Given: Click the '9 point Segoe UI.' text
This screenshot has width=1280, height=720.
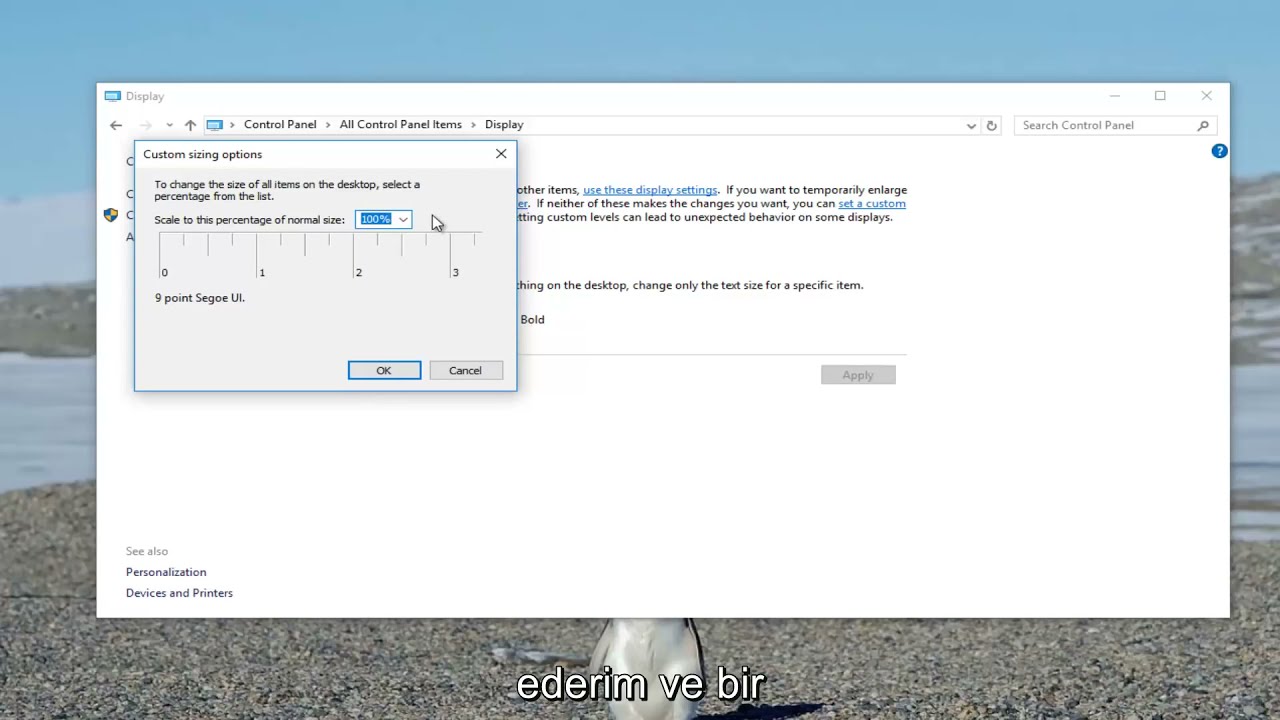Looking at the screenshot, I should click(200, 298).
